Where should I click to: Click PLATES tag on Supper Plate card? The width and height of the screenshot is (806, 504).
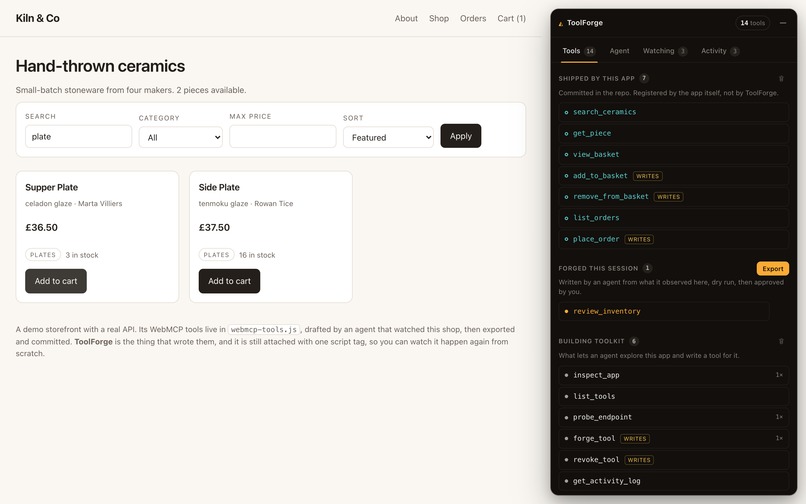point(43,255)
